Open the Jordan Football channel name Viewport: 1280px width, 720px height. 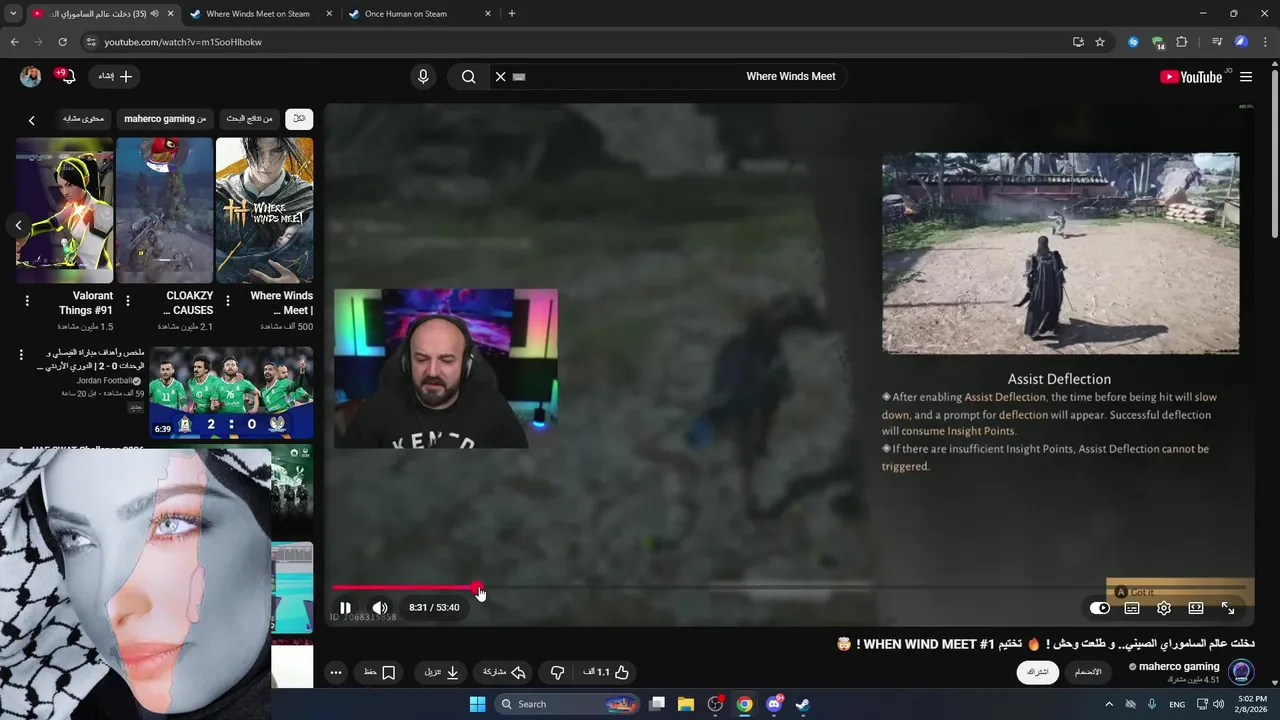click(x=106, y=381)
